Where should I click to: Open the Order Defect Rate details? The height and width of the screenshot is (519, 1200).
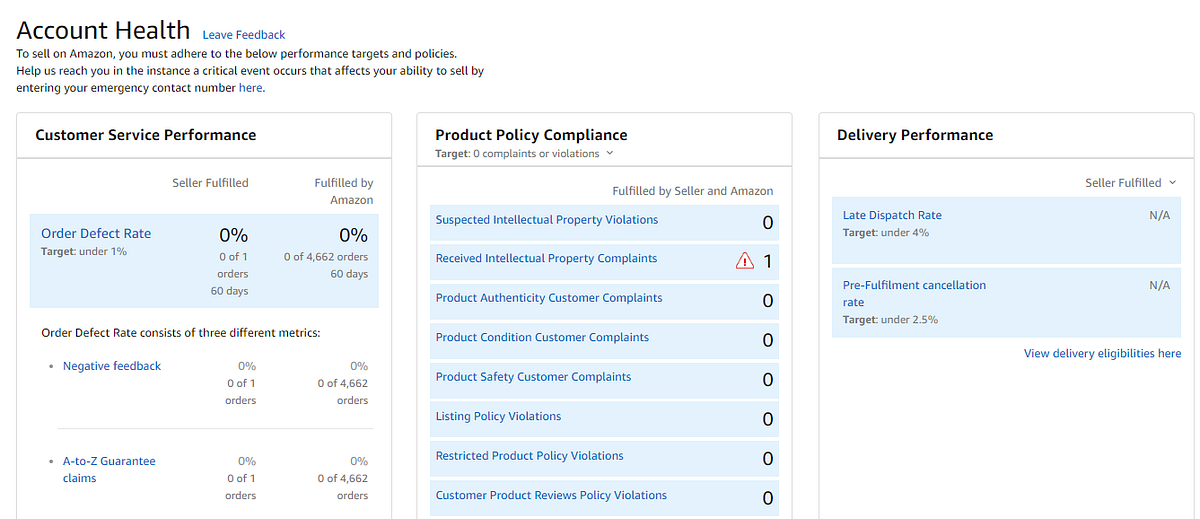pos(96,233)
